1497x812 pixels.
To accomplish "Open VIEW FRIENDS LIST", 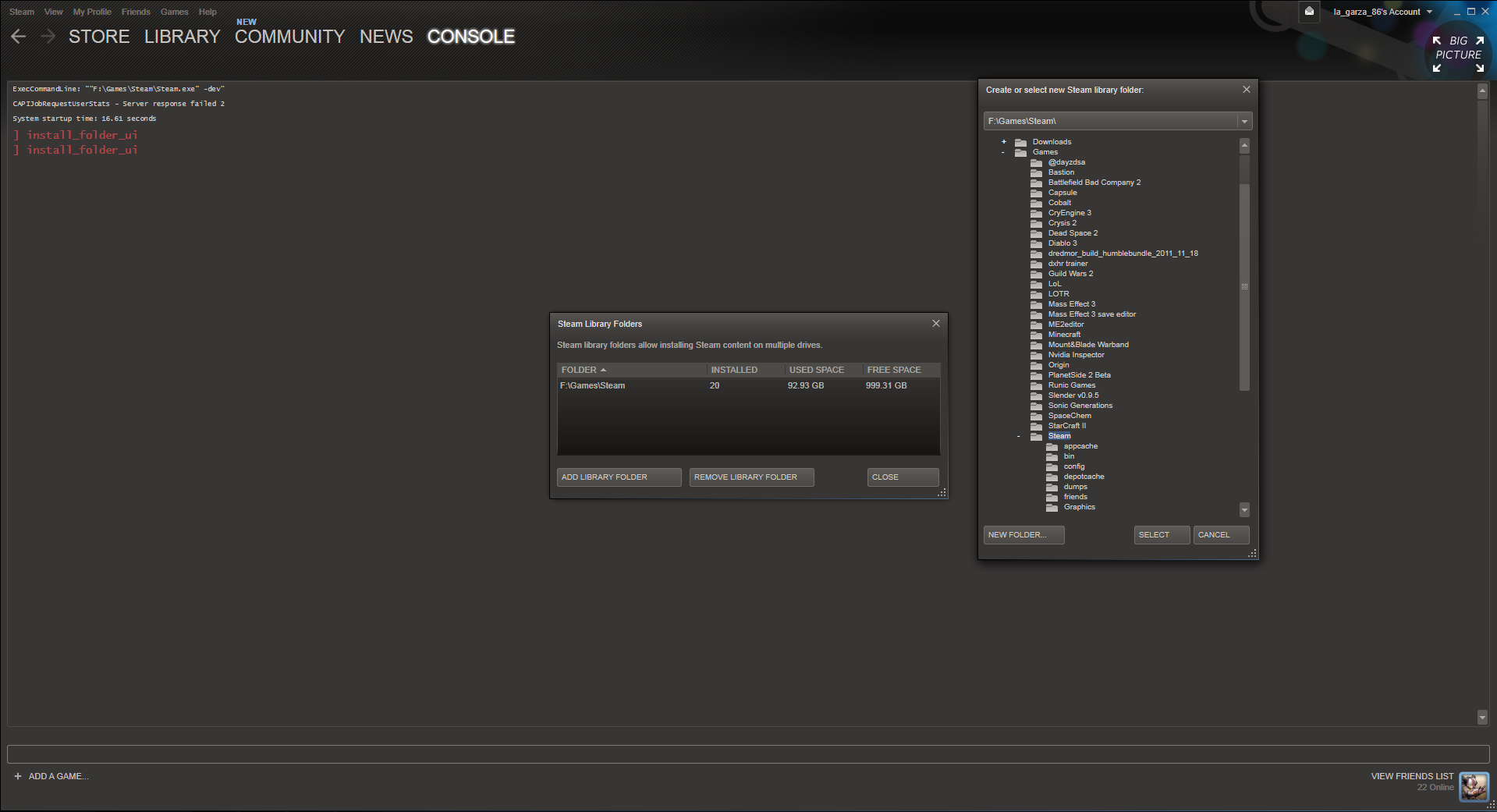I will point(1412,776).
